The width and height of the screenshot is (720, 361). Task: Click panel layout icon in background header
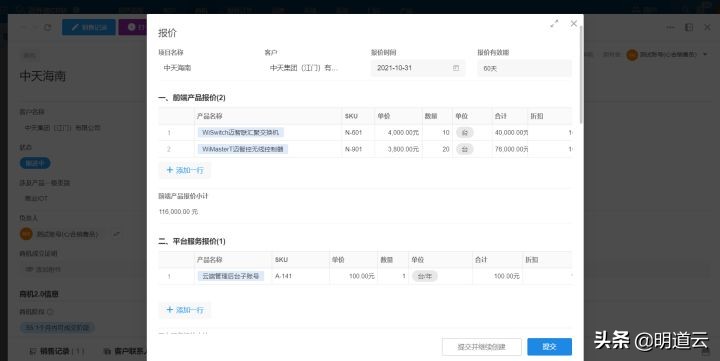(x=689, y=28)
